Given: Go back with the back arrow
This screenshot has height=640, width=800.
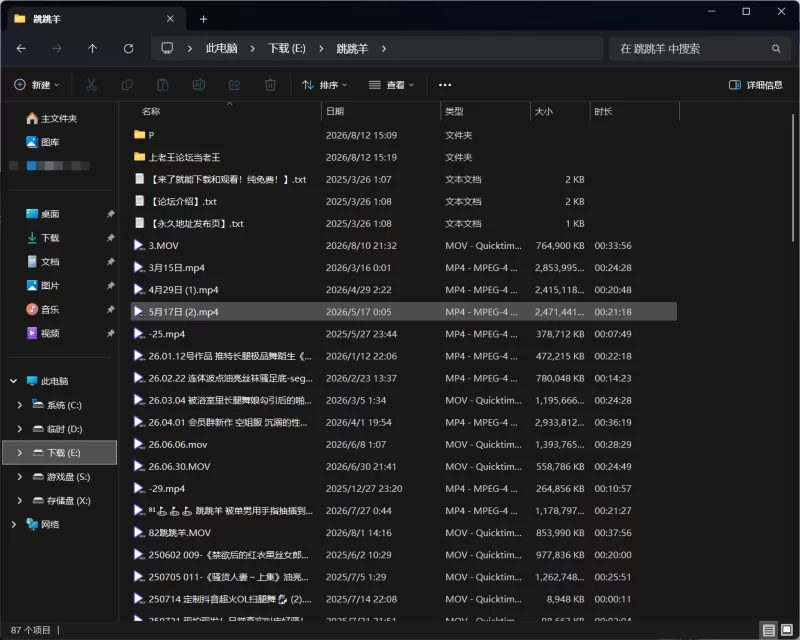Looking at the screenshot, I should (x=21, y=48).
